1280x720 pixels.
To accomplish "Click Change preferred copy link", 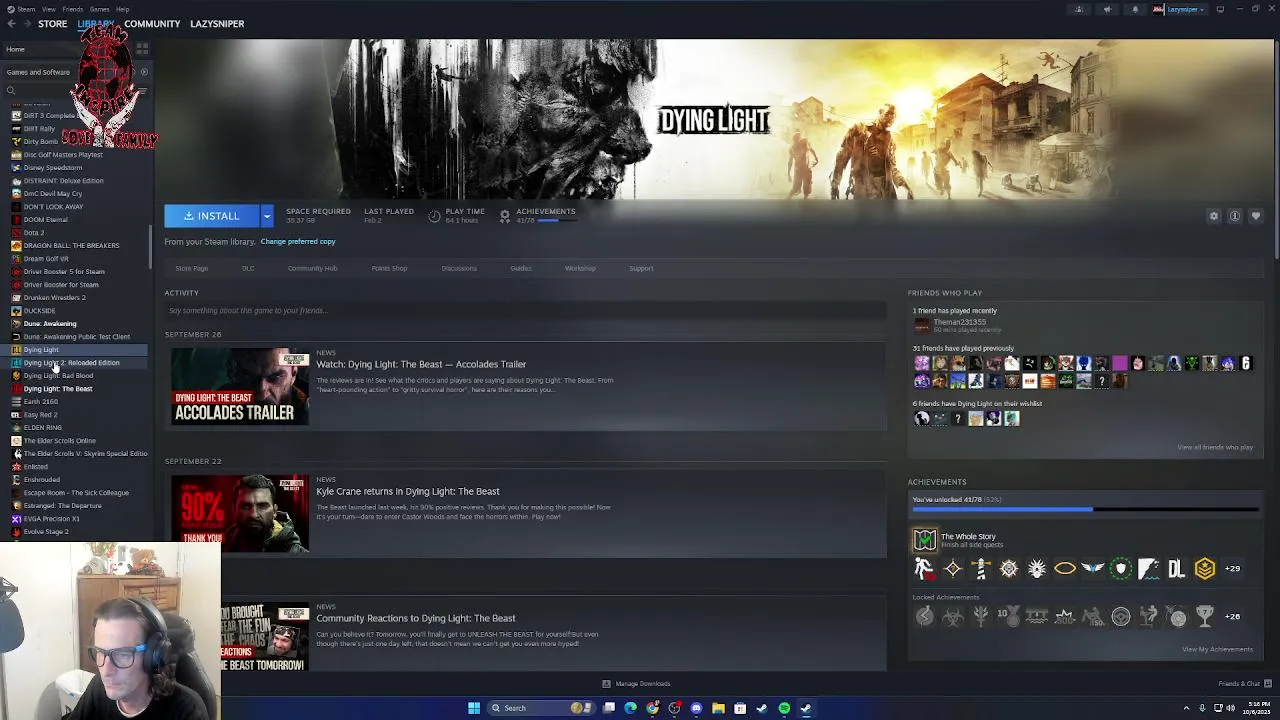I will point(298,242).
